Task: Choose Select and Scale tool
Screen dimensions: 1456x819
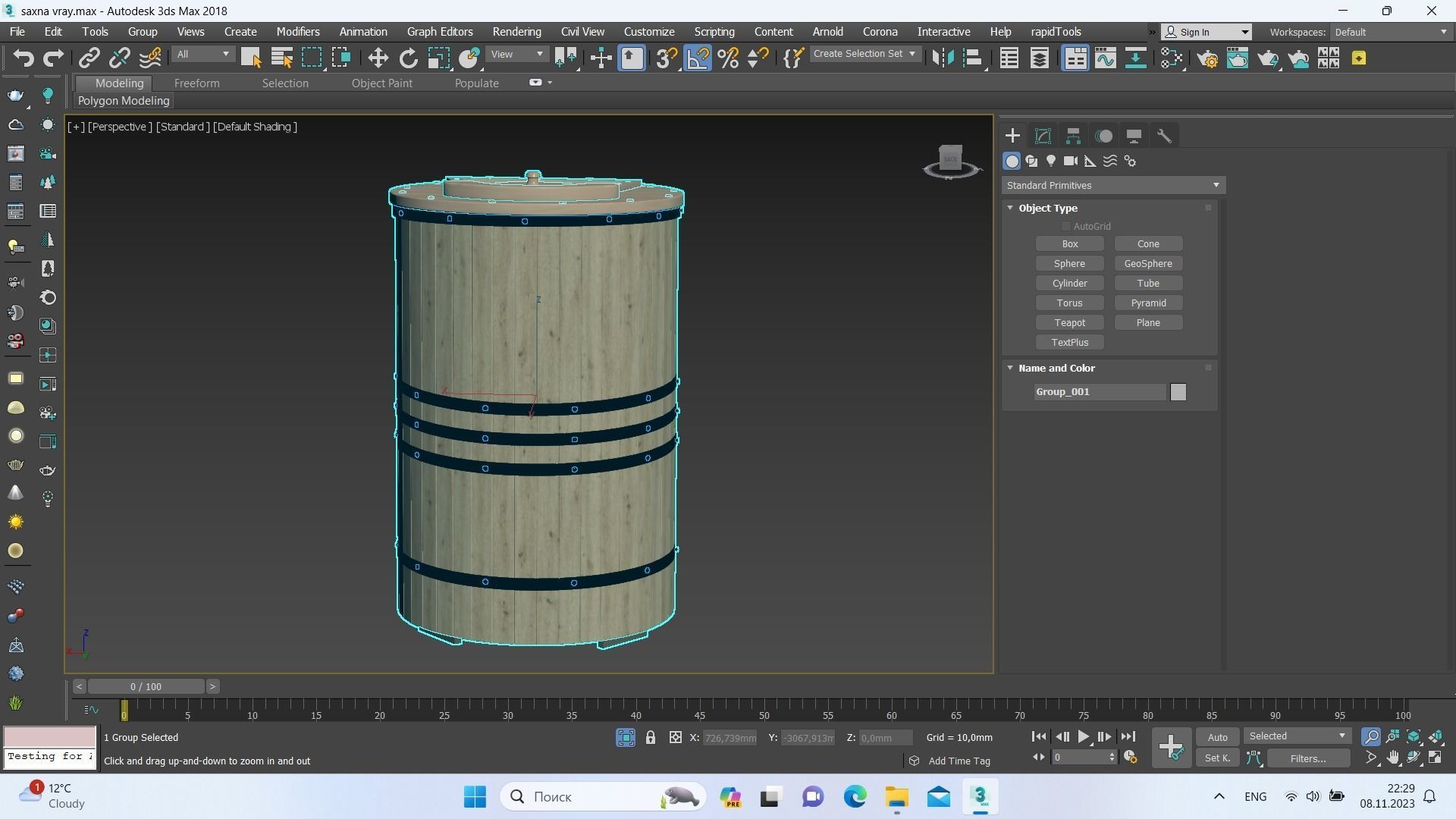Action: pos(438,58)
